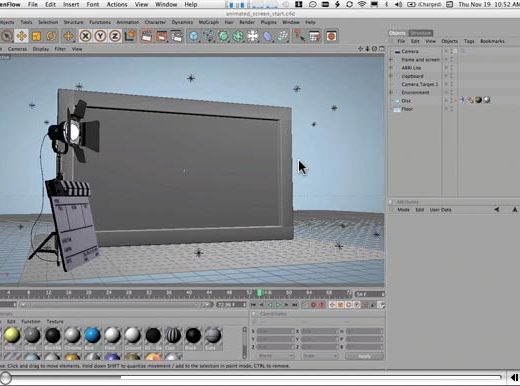Click the dark sphere texture tag on Disc

pos(479,100)
